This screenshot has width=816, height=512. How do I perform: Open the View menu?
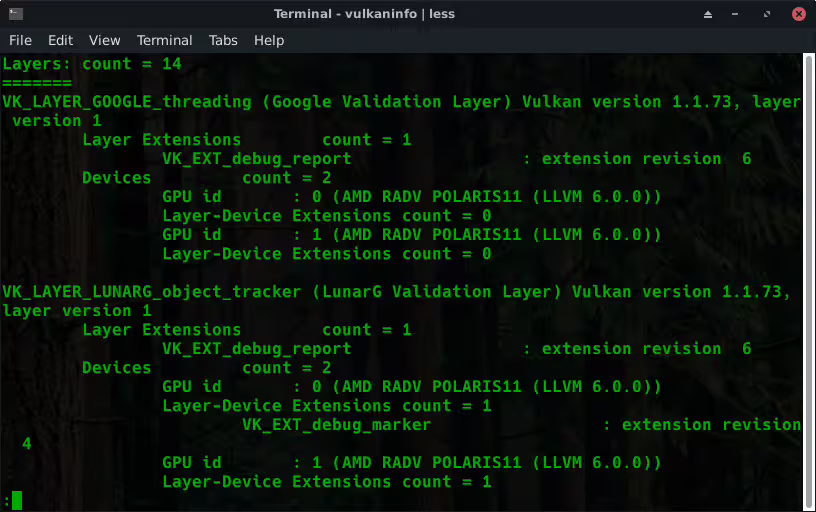click(105, 40)
